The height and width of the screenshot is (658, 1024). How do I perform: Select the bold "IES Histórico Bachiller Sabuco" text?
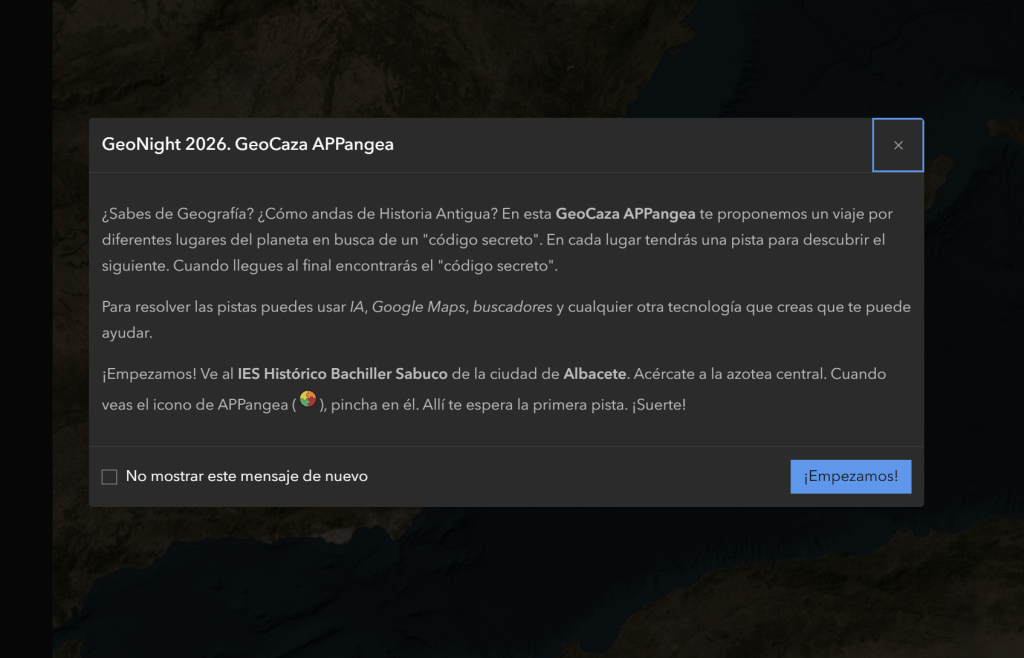[x=342, y=374]
